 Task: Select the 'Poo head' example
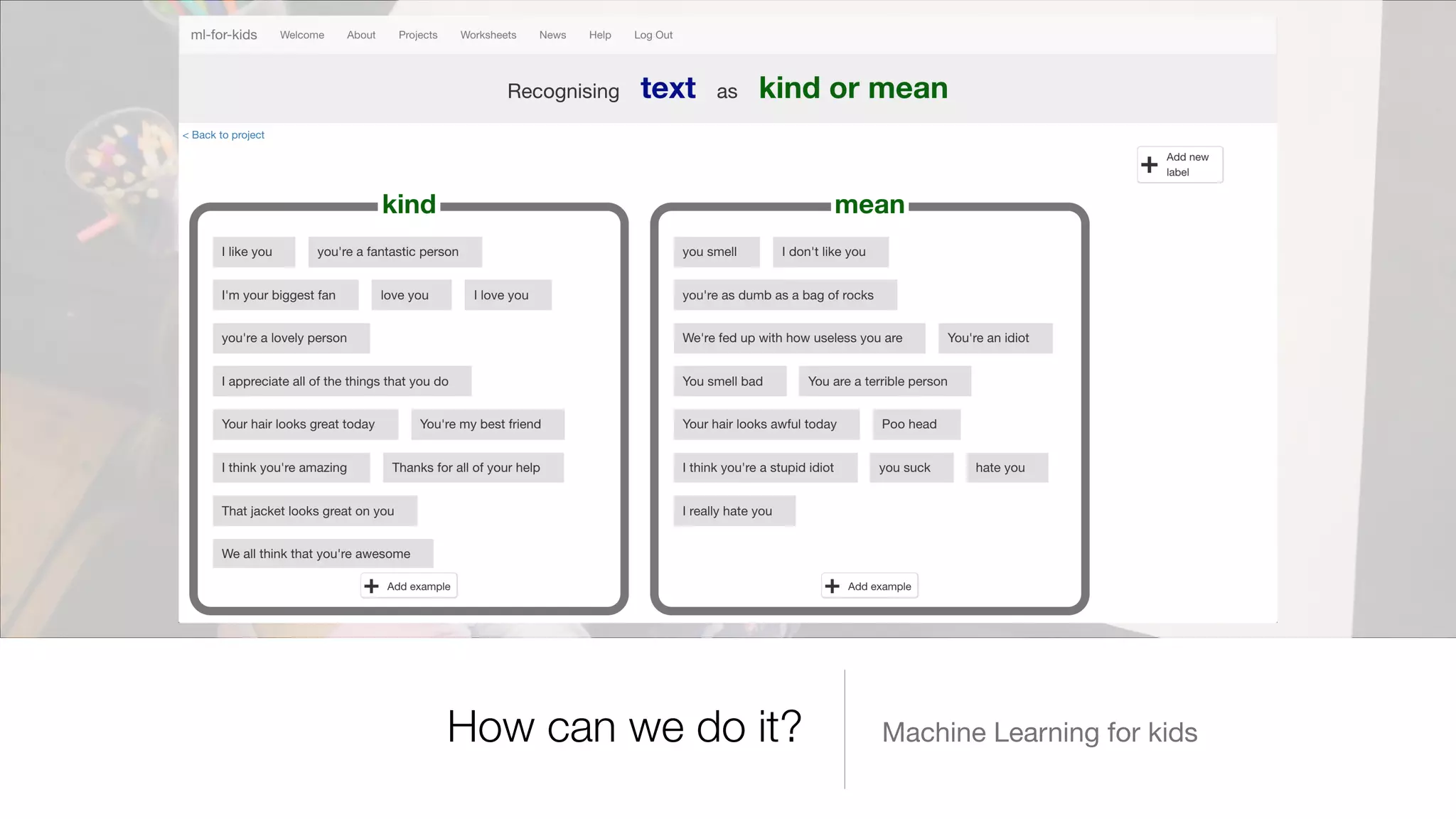916,424
